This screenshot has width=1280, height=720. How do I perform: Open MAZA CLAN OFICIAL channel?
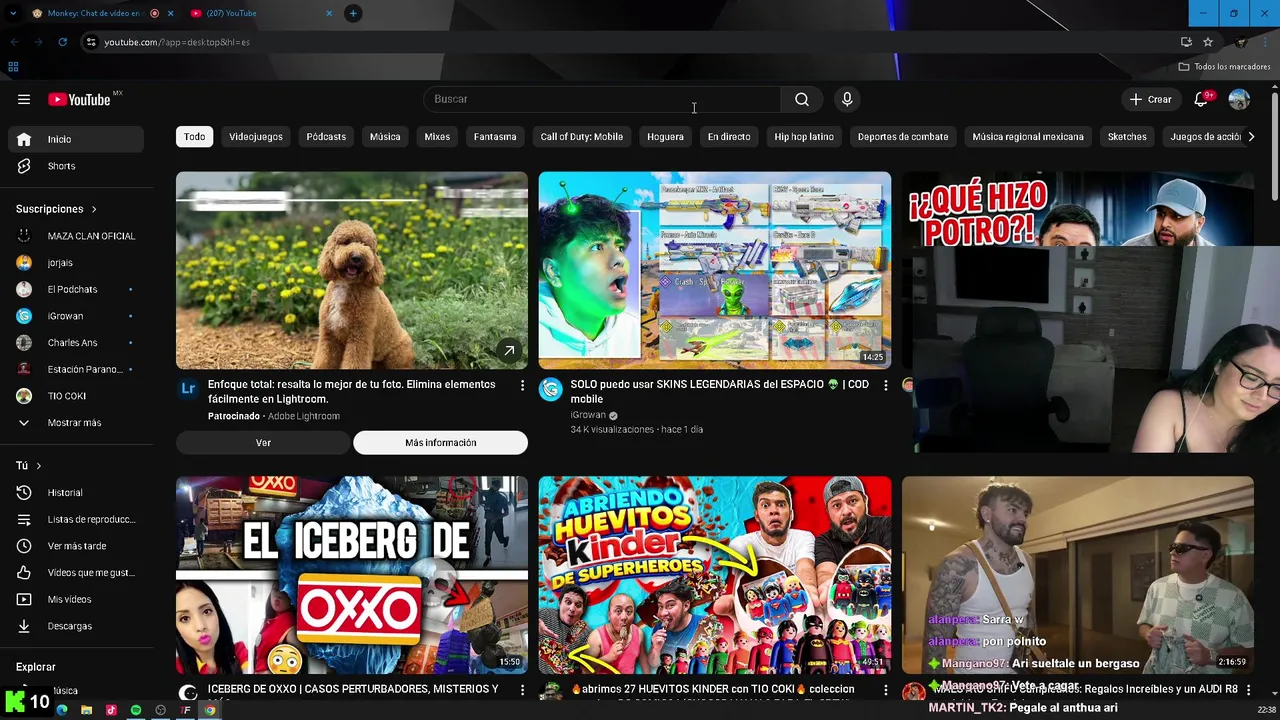click(x=76, y=236)
